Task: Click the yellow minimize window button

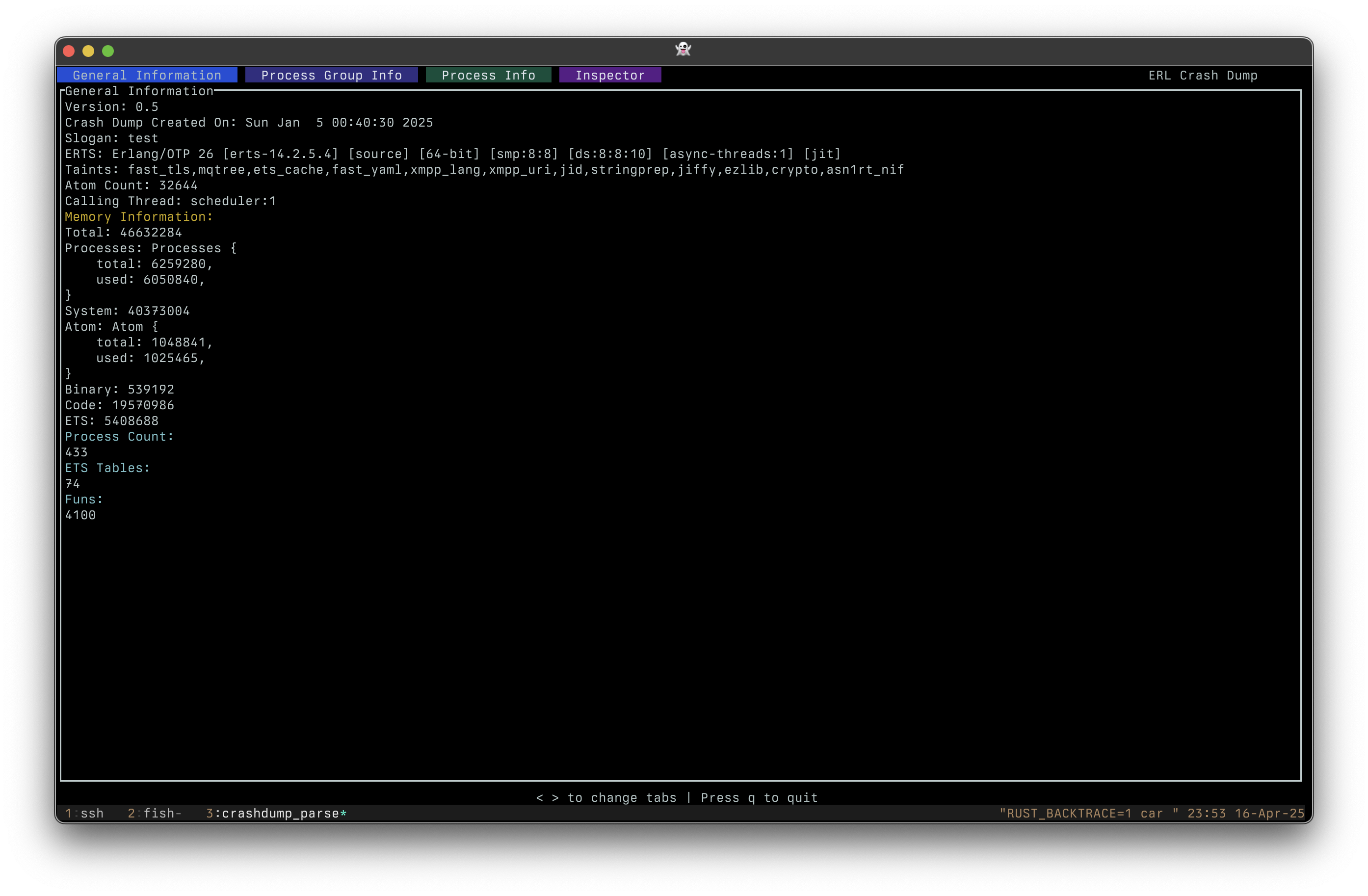Action: (88, 51)
